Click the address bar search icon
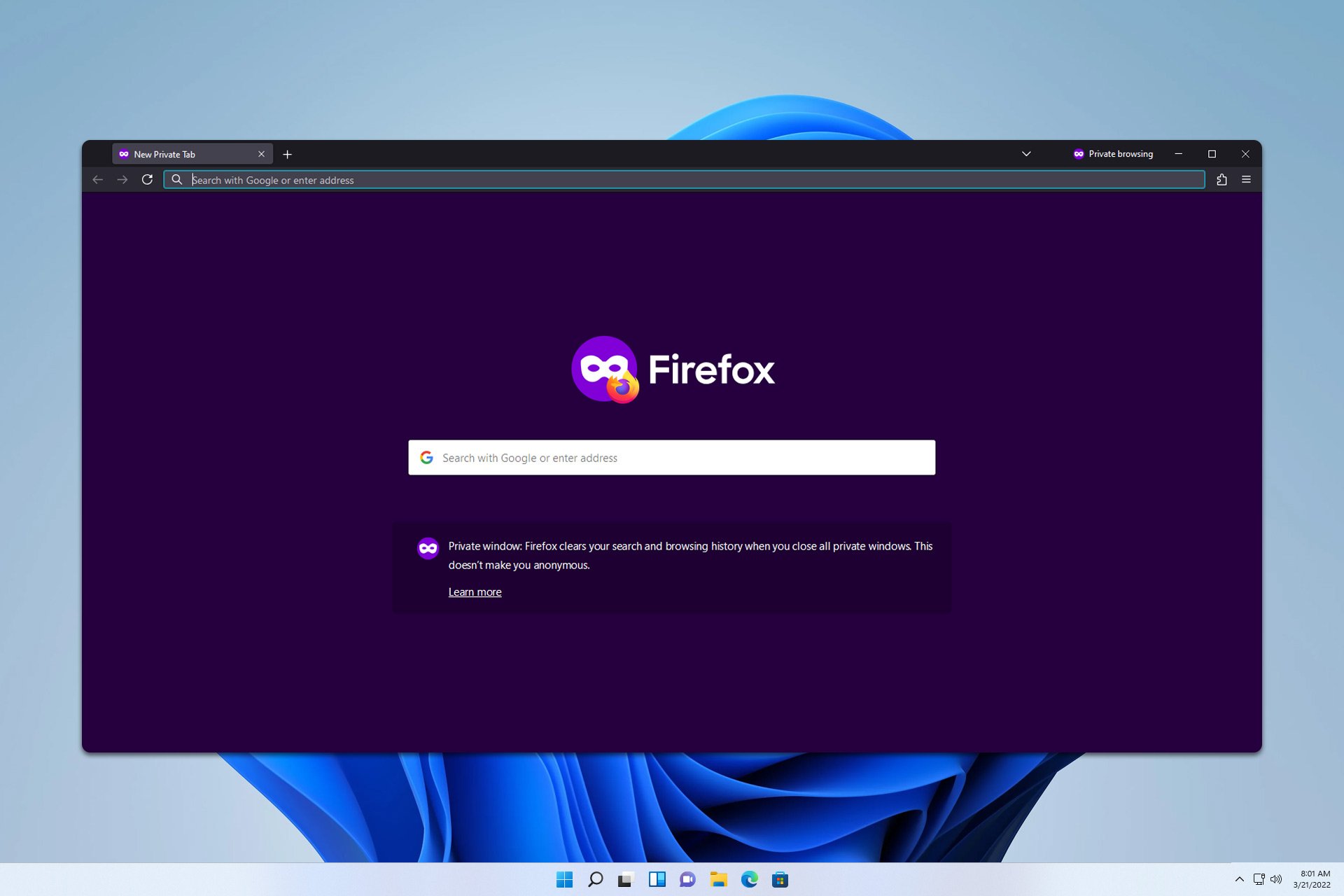Image resolution: width=1344 pixels, height=896 pixels. point(177,179)
